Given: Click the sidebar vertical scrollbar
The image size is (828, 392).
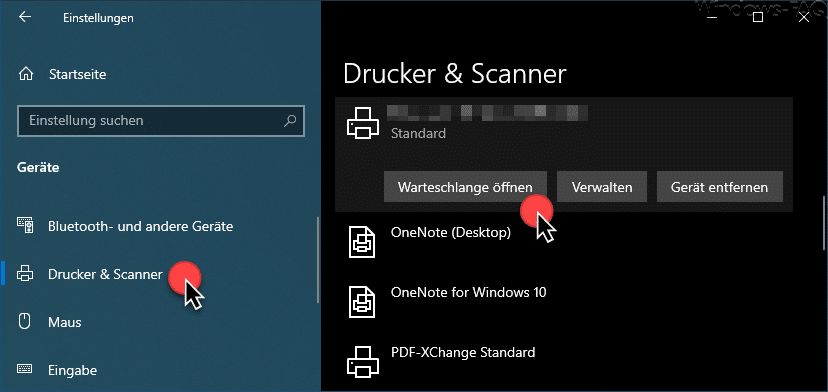Looking at the screenshot, I should click(318, 259).
